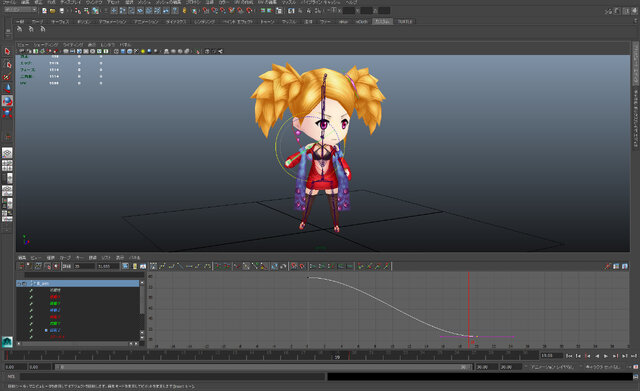Select the arrow Select tool in toolbox
Image resolution: width=640 pixels, height=391 pixels.
point(7,51)
